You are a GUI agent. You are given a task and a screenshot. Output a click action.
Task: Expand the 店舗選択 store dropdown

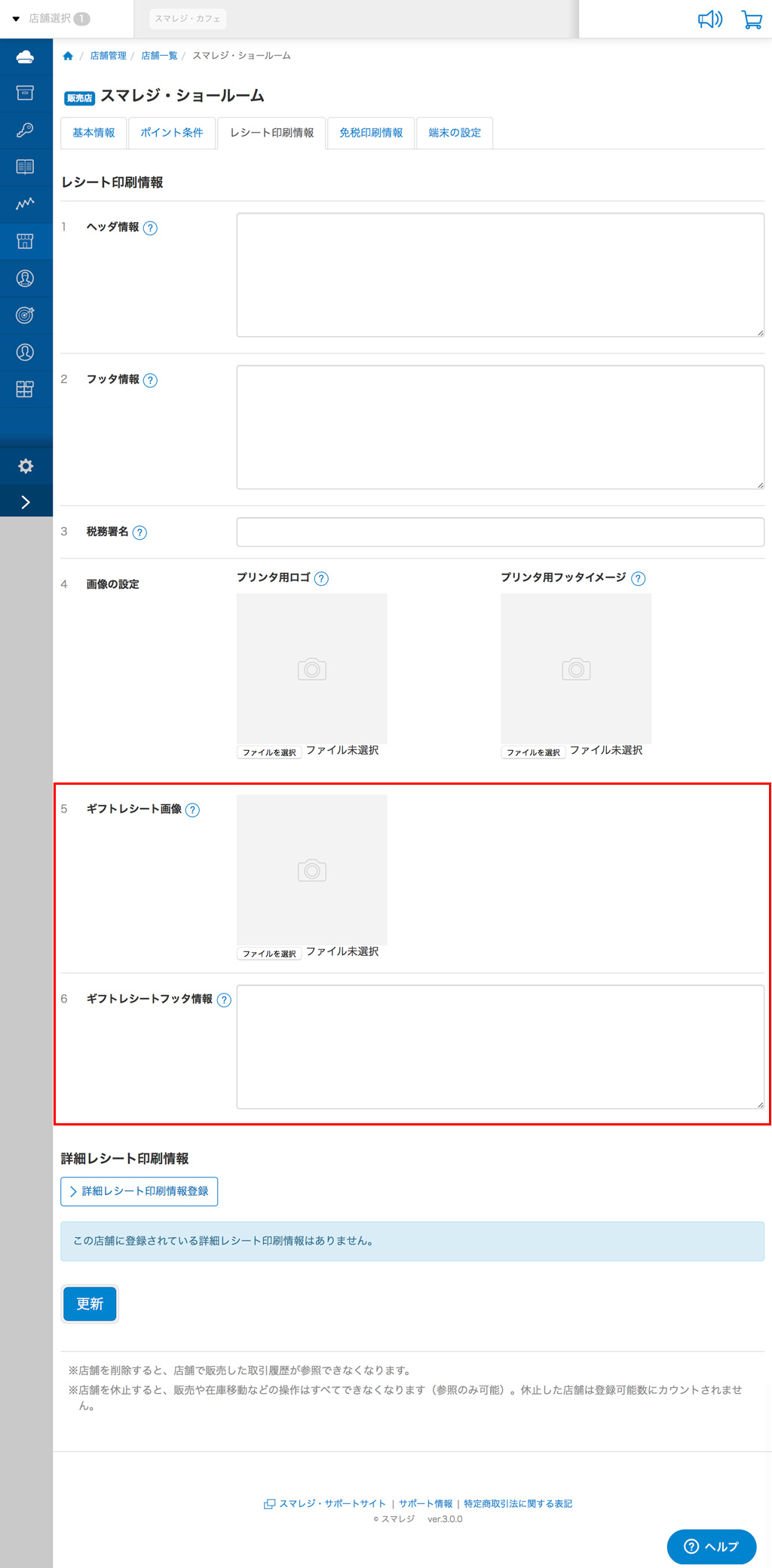[x=50, y=19]
